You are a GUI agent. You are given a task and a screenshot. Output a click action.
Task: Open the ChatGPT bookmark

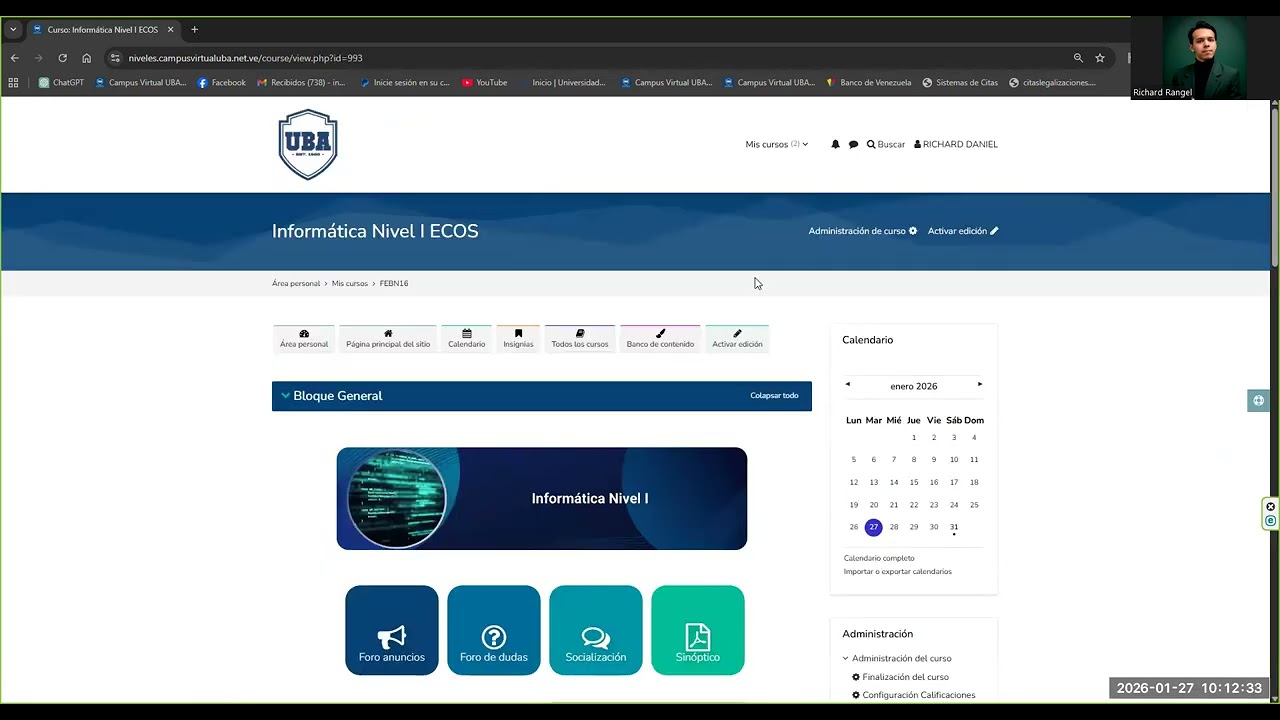61,83
